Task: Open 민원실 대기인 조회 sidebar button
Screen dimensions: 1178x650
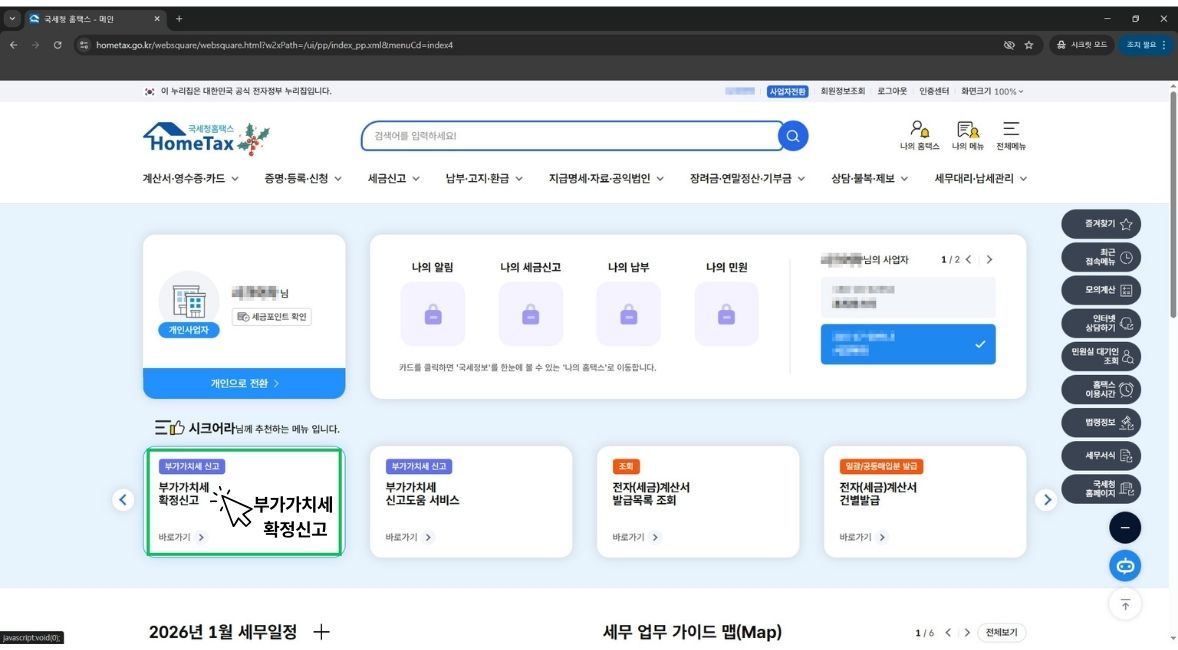Action: [1101, 356]
